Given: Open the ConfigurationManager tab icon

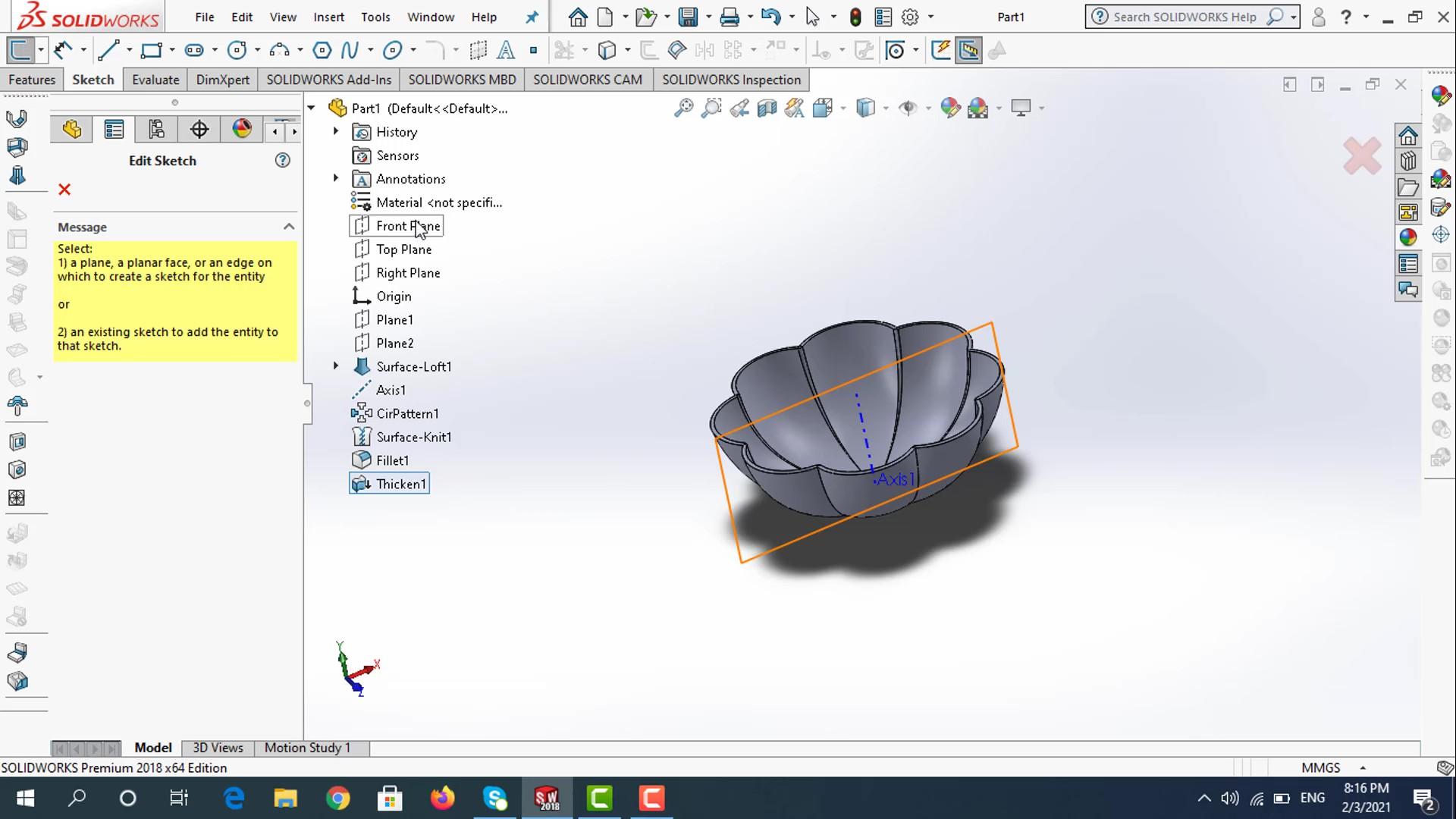Looking at the screenshot, I should 156,130.
